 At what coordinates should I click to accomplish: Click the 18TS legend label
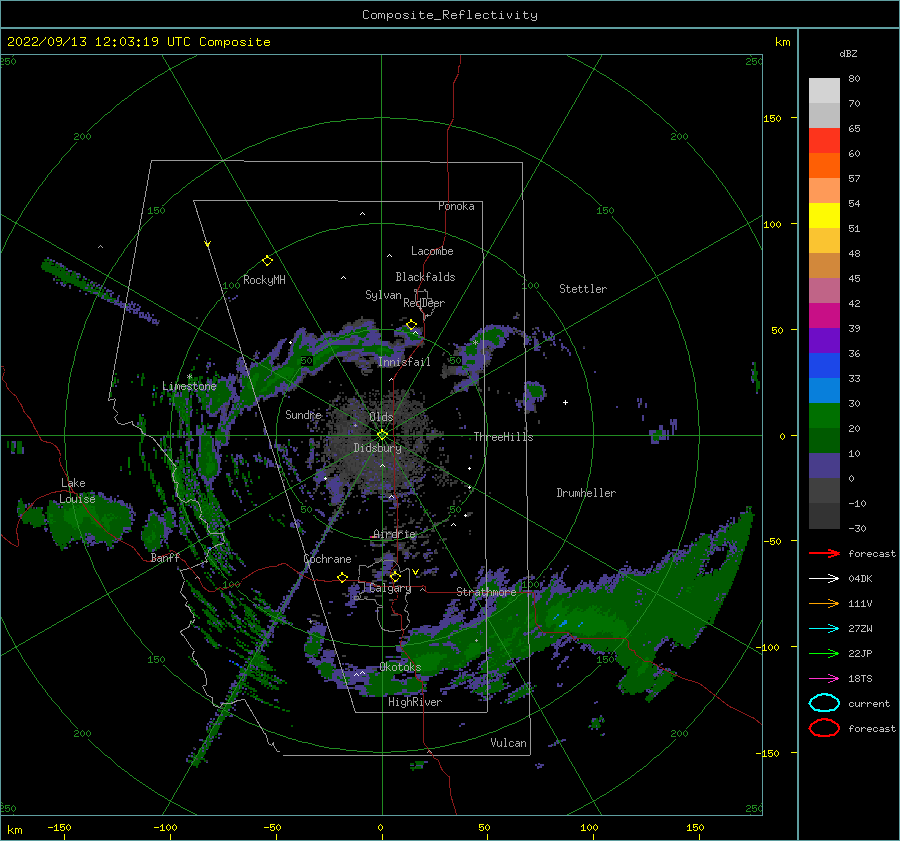pos(860,679)
